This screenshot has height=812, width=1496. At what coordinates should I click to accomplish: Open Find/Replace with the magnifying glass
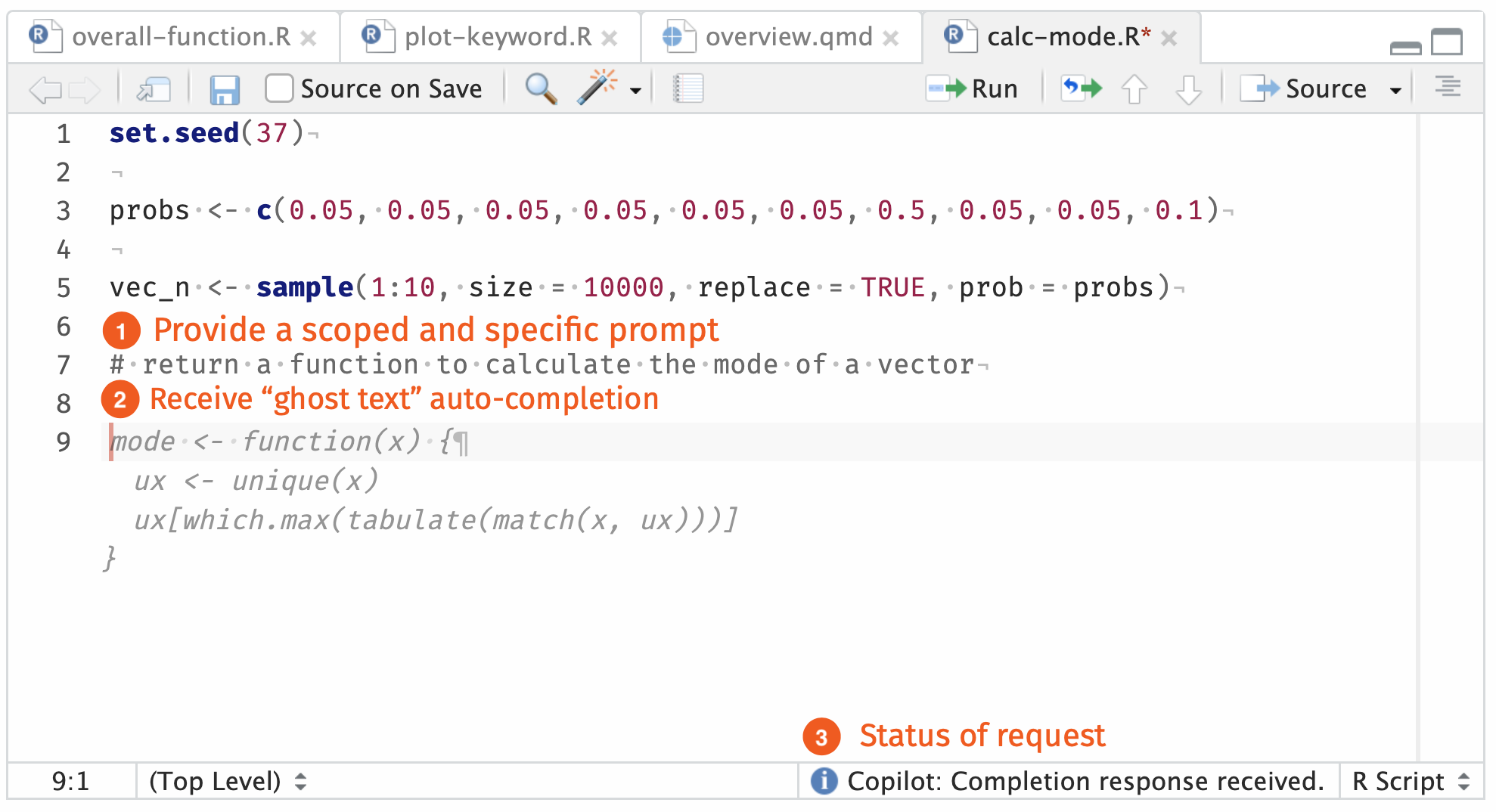pyautogui.click(x=539, y=88)
